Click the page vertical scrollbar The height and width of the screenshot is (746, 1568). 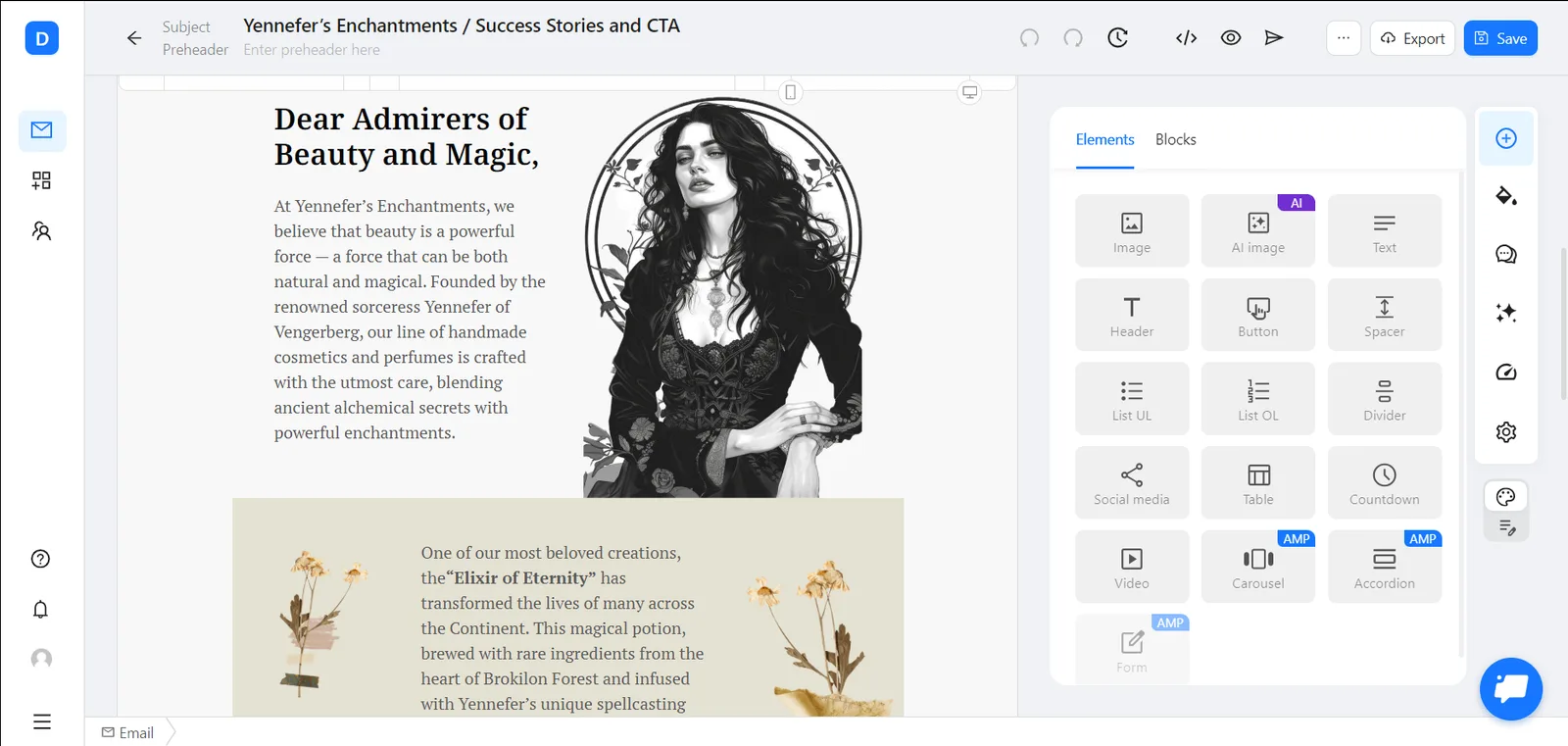click(1564, 323)
